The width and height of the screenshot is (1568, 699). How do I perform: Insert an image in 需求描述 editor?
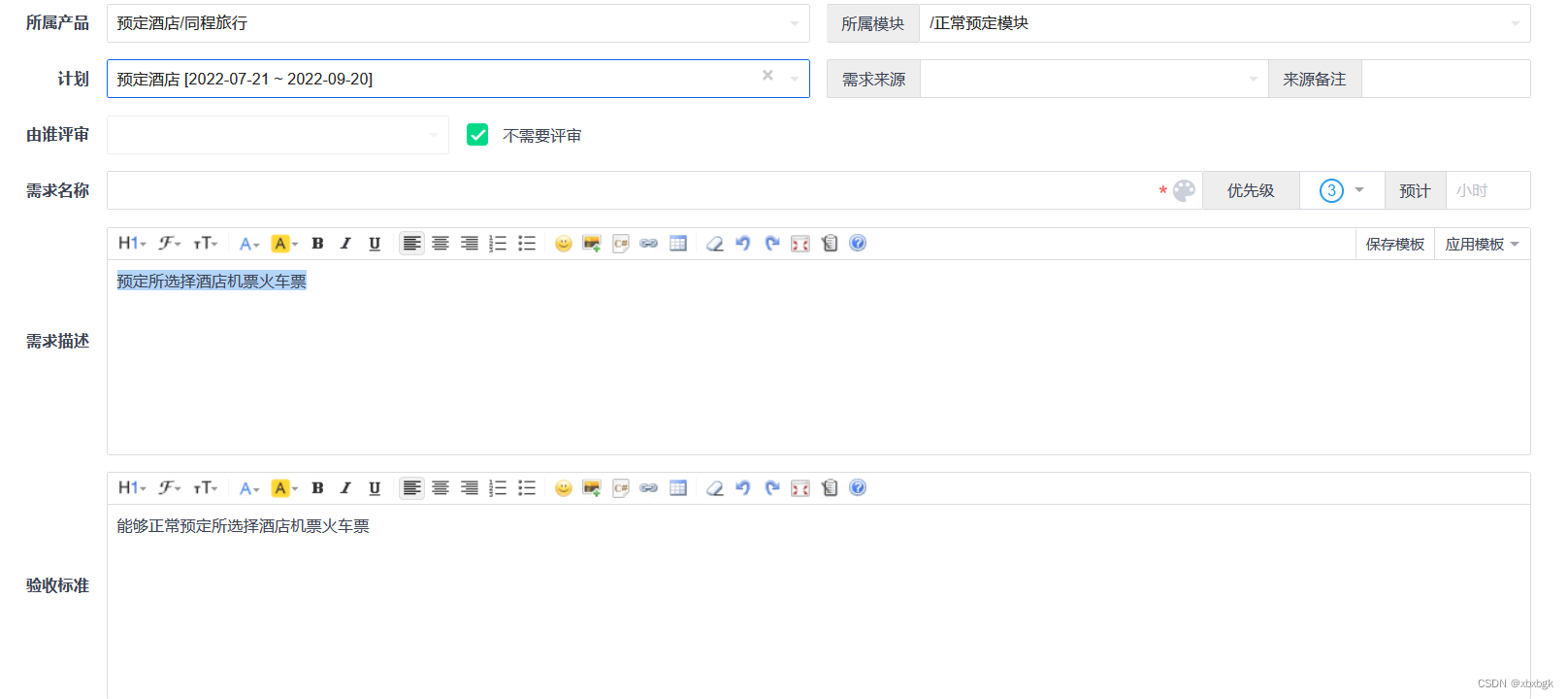[x=592, y=244]
